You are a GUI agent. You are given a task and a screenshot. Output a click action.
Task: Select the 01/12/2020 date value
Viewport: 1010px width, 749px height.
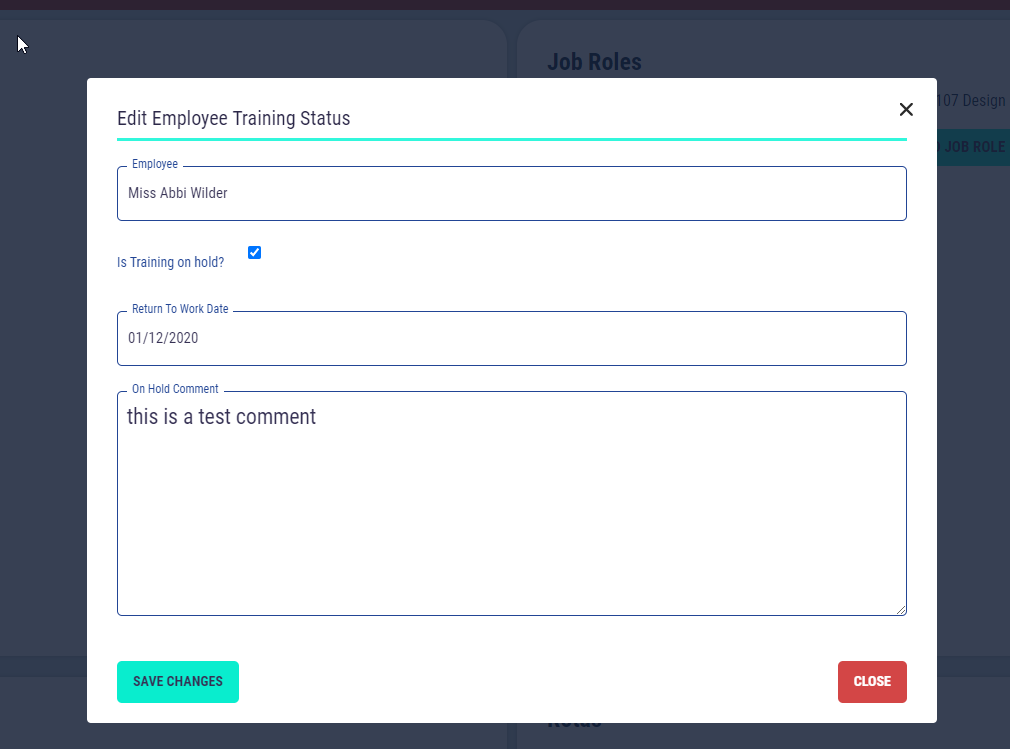coord(163,339)
